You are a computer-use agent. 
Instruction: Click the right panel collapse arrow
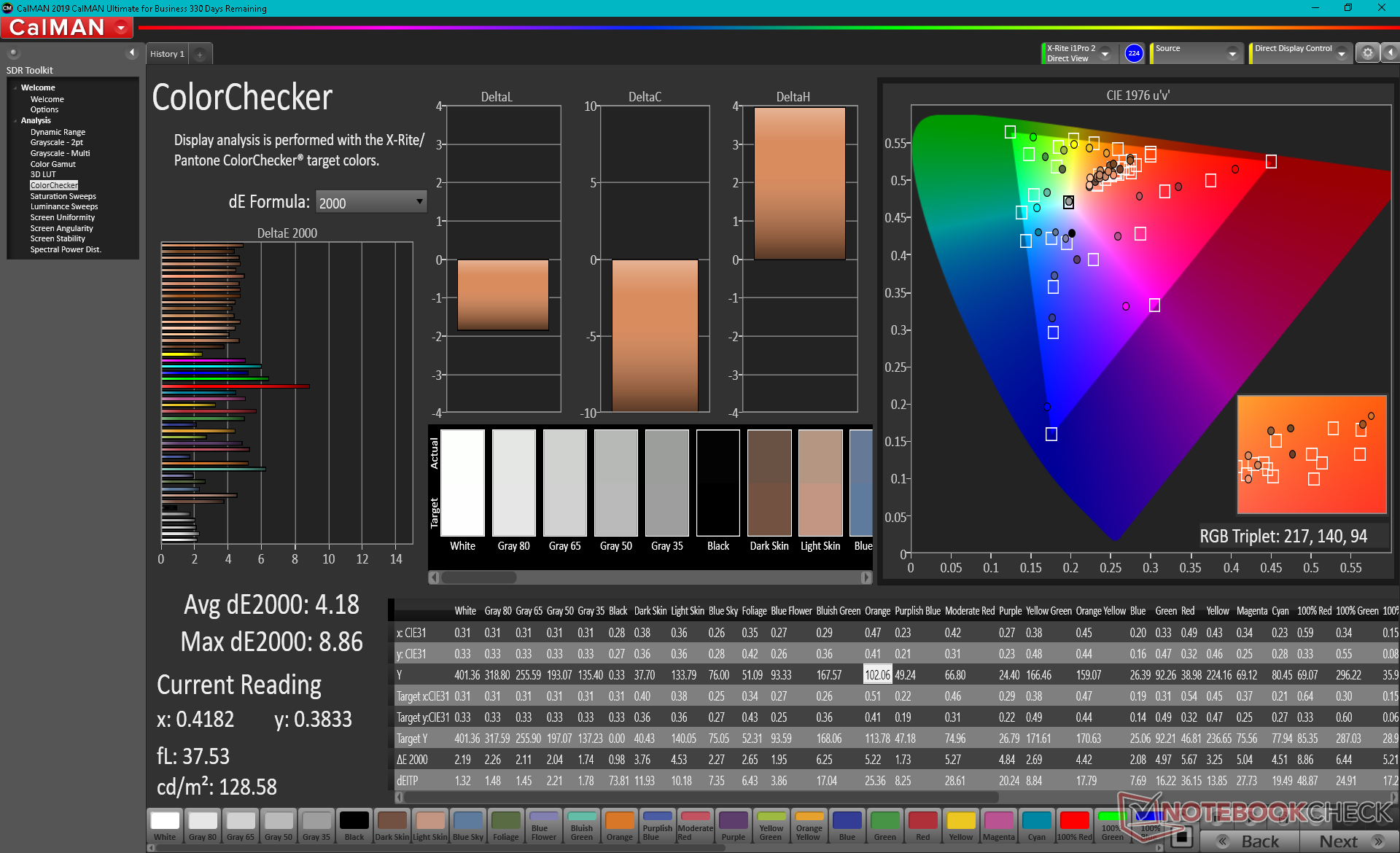[x=1390, y=53]
